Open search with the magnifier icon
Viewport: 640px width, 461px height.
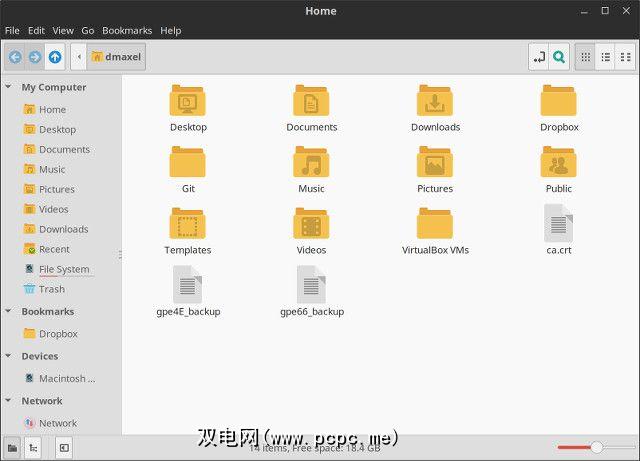[559, 57]
